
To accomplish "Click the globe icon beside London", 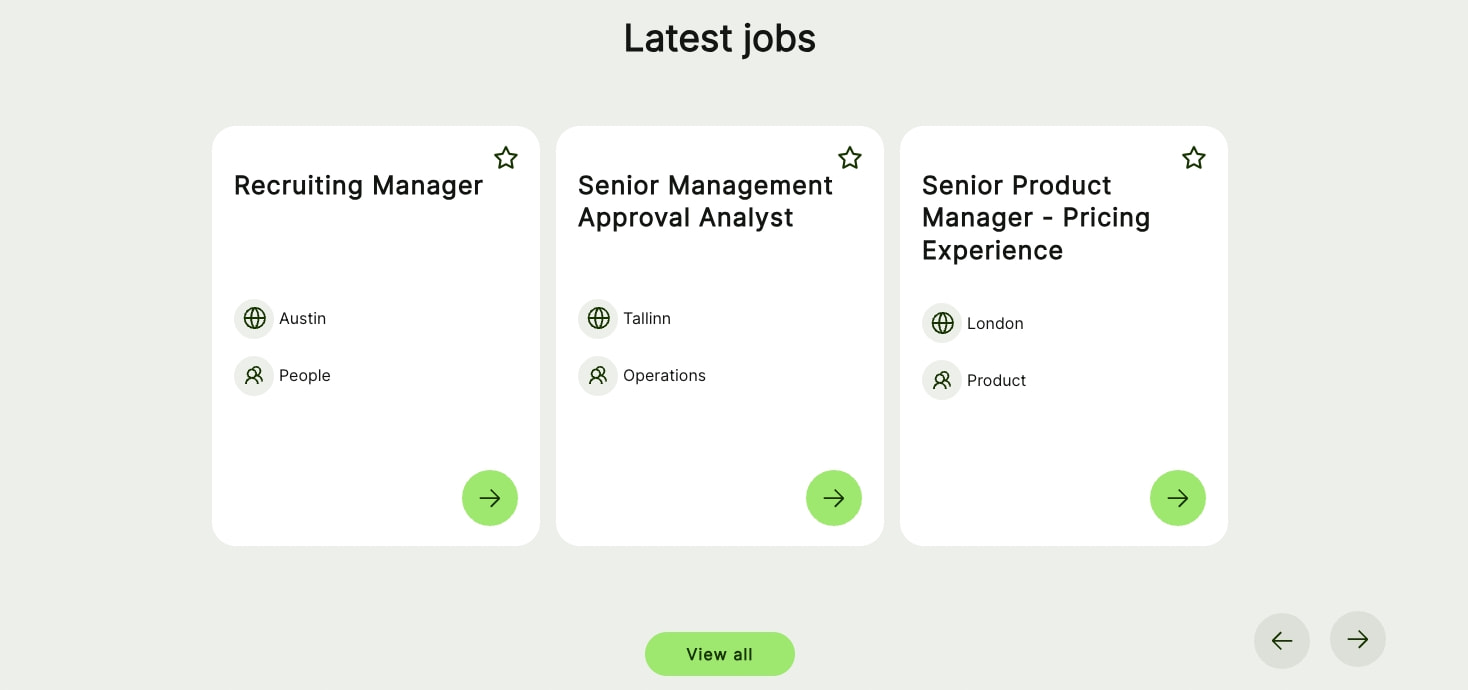I will pos(942,323).
